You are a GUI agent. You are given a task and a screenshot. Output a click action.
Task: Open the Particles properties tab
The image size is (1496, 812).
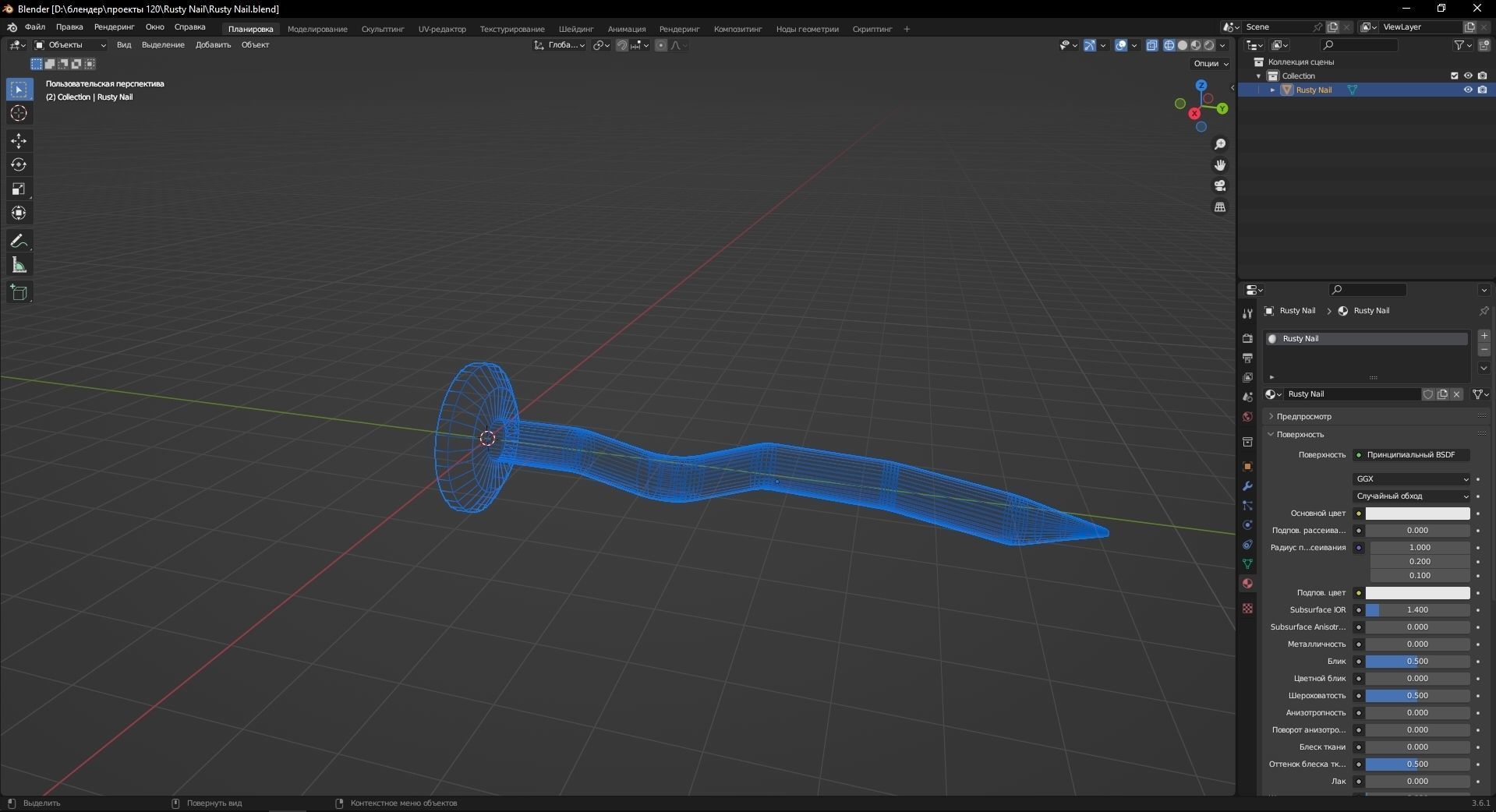(1247, 506)
